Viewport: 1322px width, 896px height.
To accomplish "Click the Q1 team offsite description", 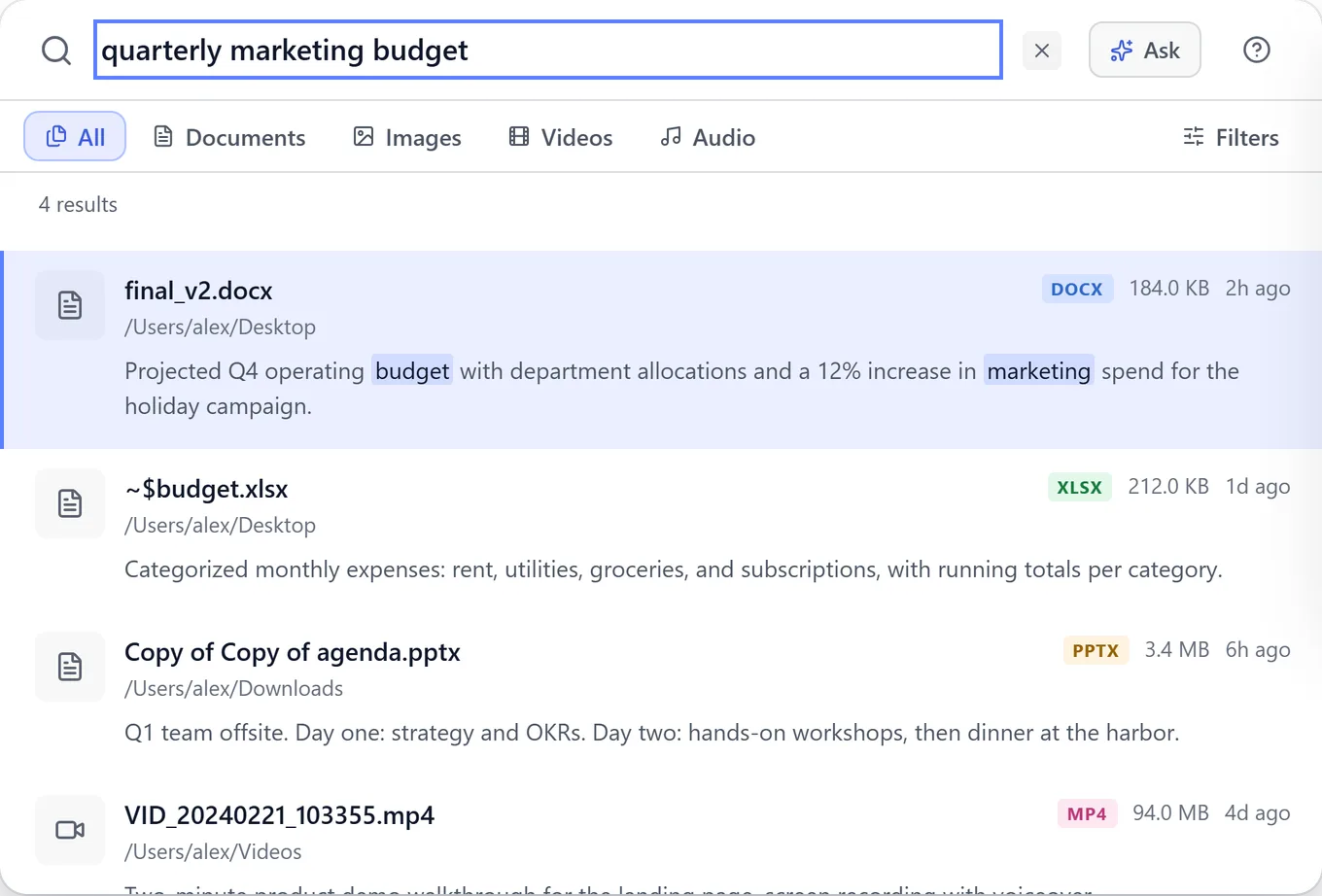I will coord(652,733).
